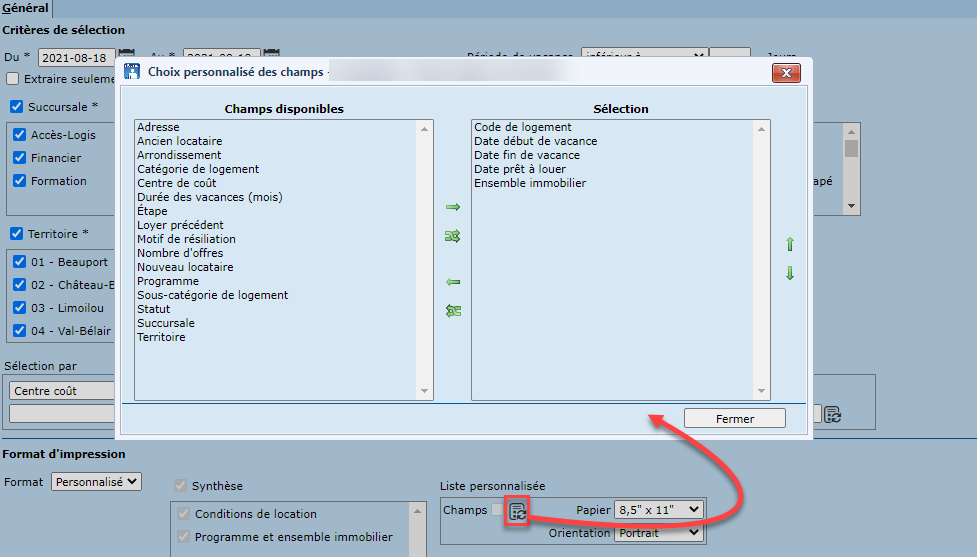Switch to the Général tab
Viewport: 977px width, 557px height.
(25, 8)
